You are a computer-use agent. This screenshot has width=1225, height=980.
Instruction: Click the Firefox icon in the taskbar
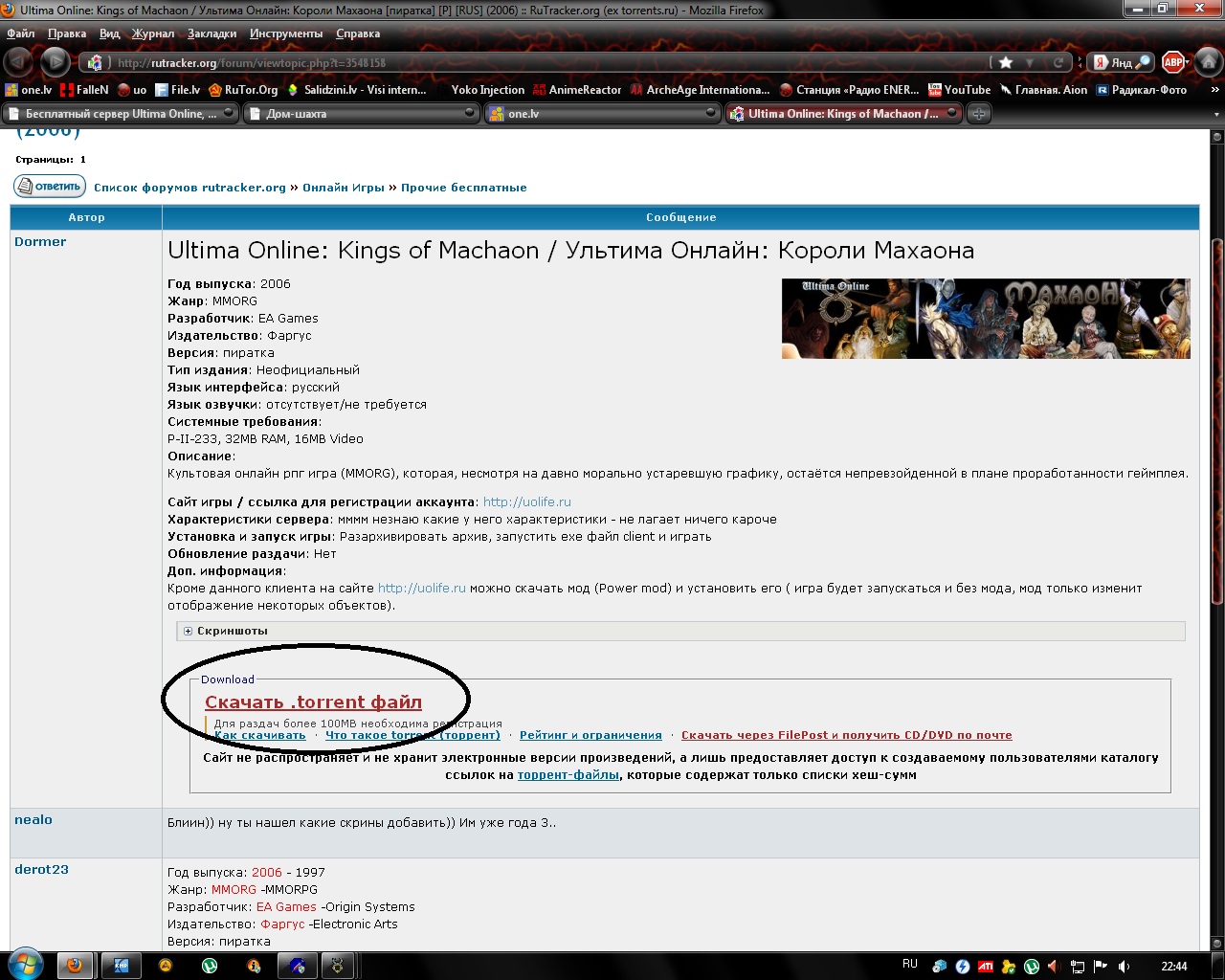coord(74,966)
